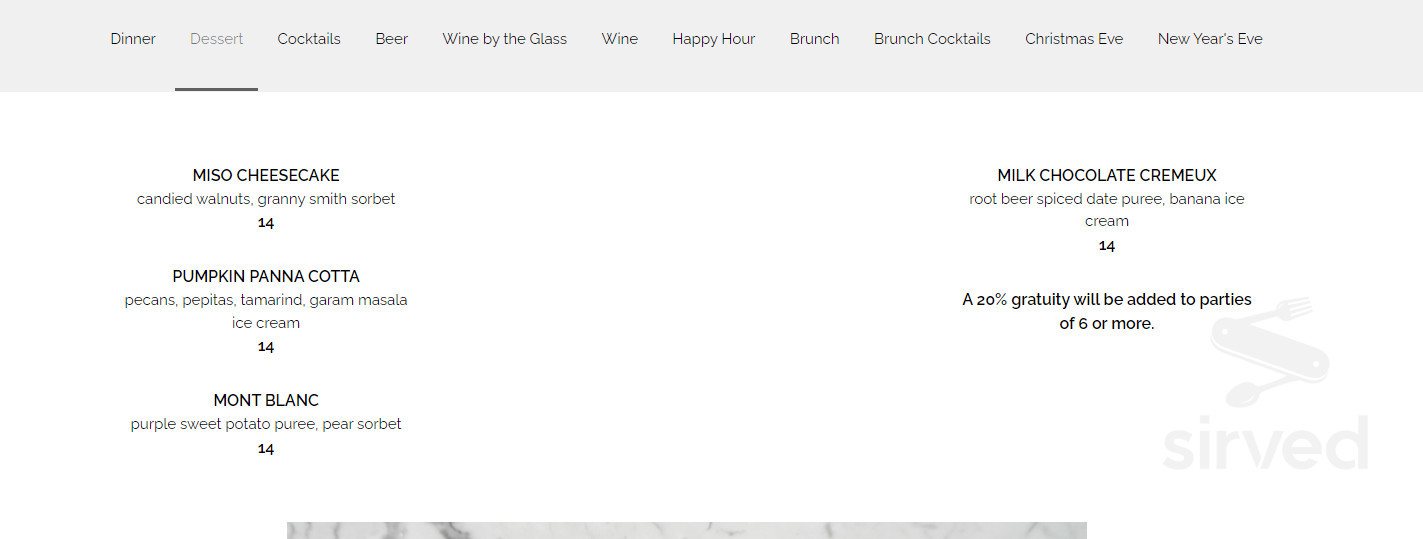Click the 20% gratuity notice text
1423x539 pixels.
pos(1107,311)
